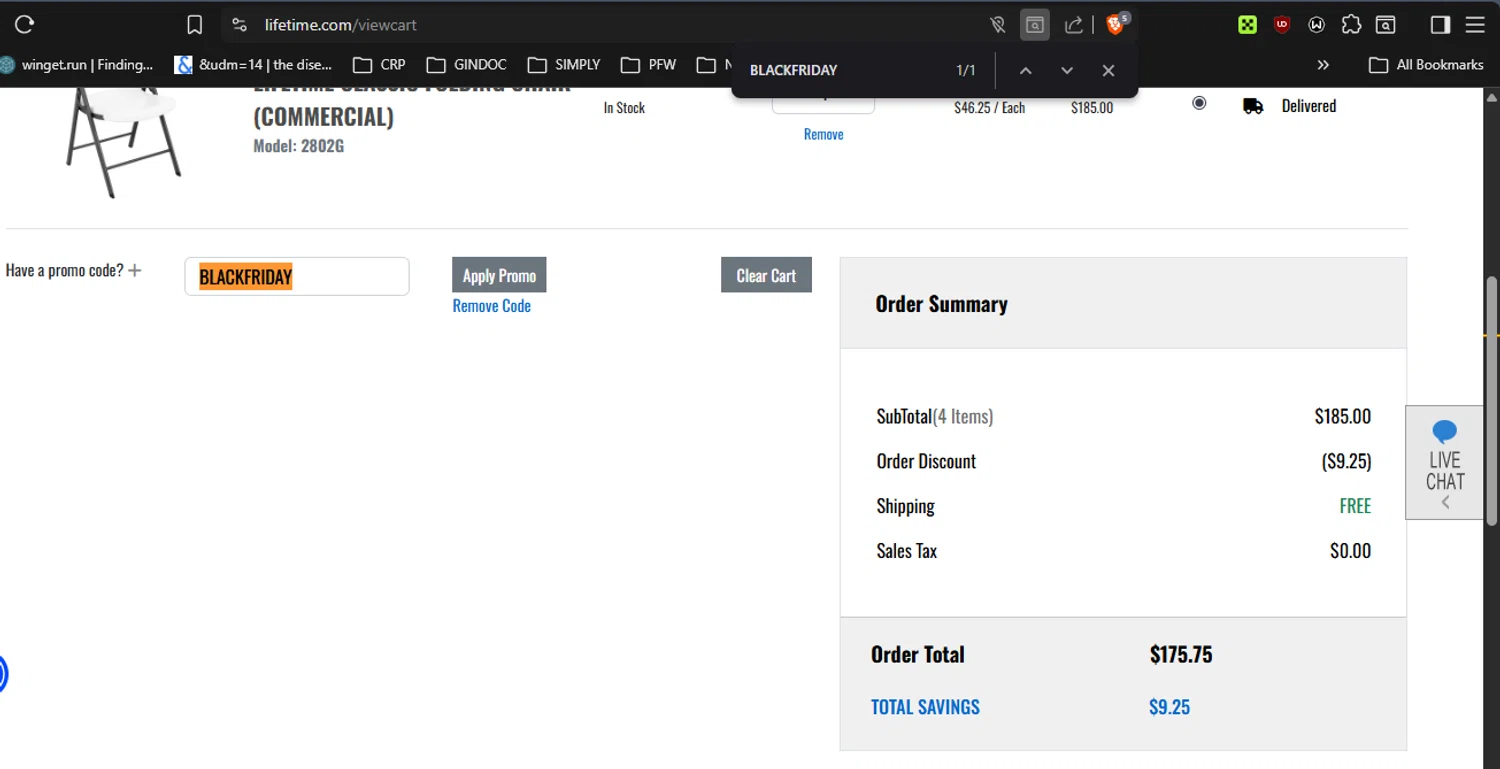This screenshot has height=769, width=1500.
Task: Click the BLACKFRIDAY promo code input
Action: point(297,277)
